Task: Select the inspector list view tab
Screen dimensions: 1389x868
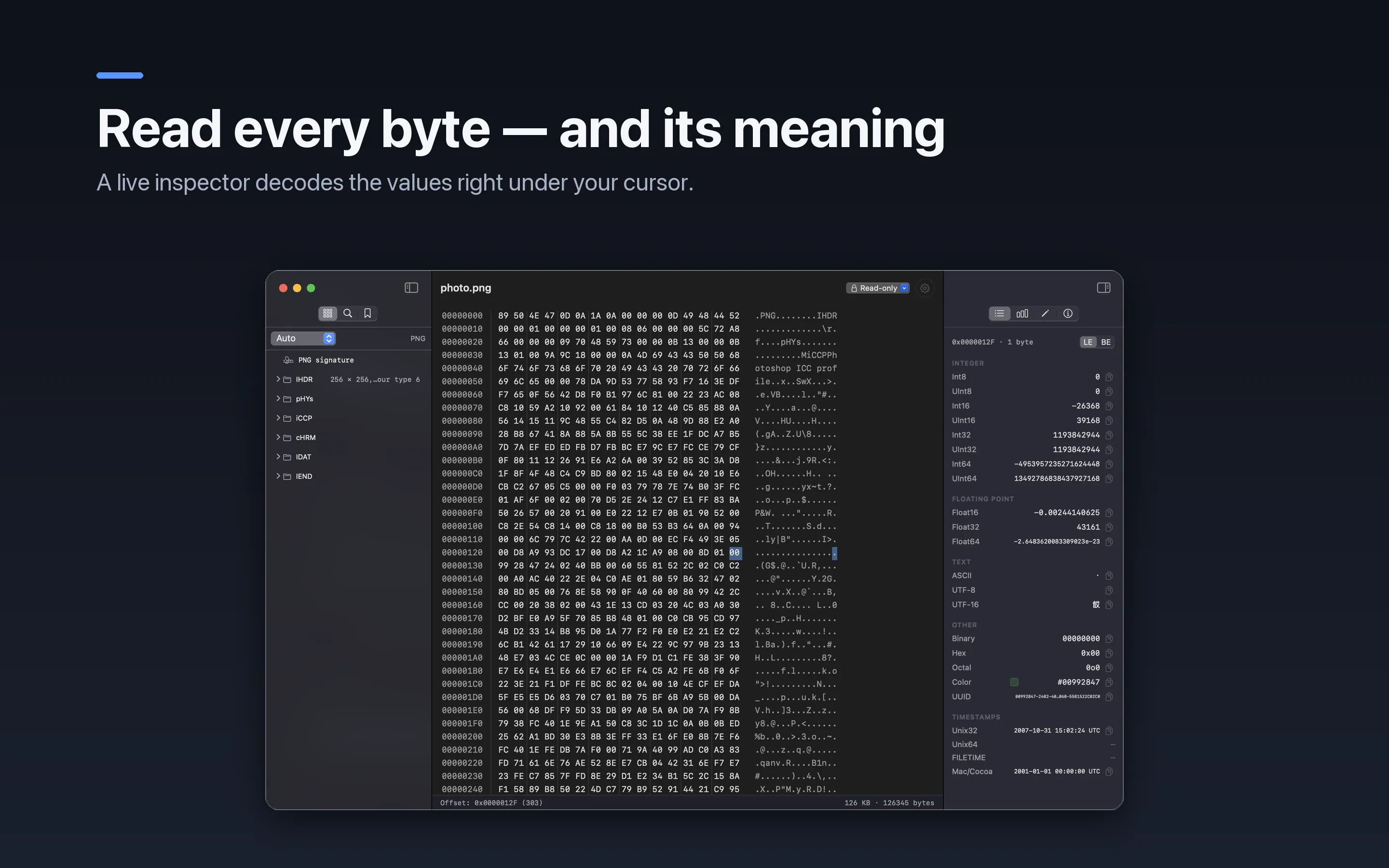Action: (x=999, y=313)
